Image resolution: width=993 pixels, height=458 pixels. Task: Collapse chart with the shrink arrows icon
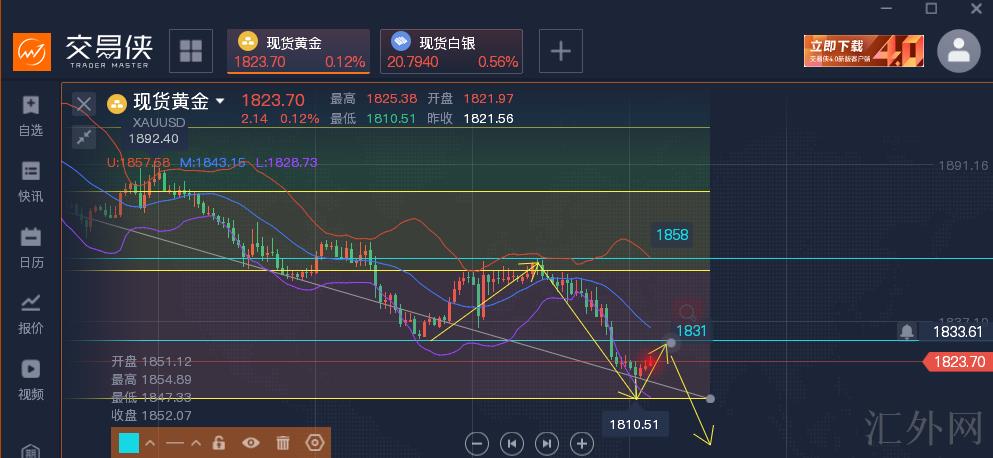[x=84, y=137]
